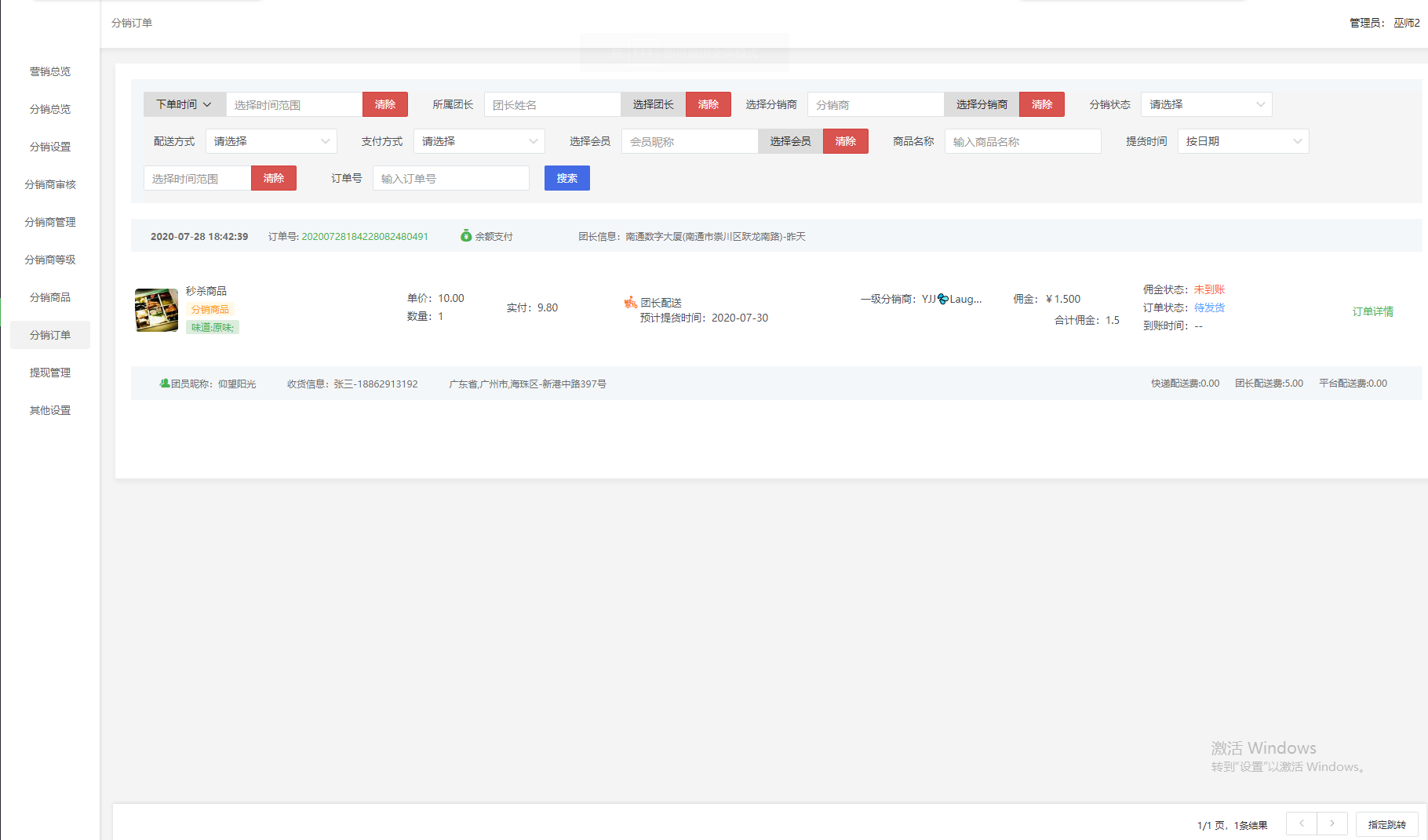This screenshot has width=1428, height=840.
Task: Click the 选择团长 button
Action: [x=653, y=104]
